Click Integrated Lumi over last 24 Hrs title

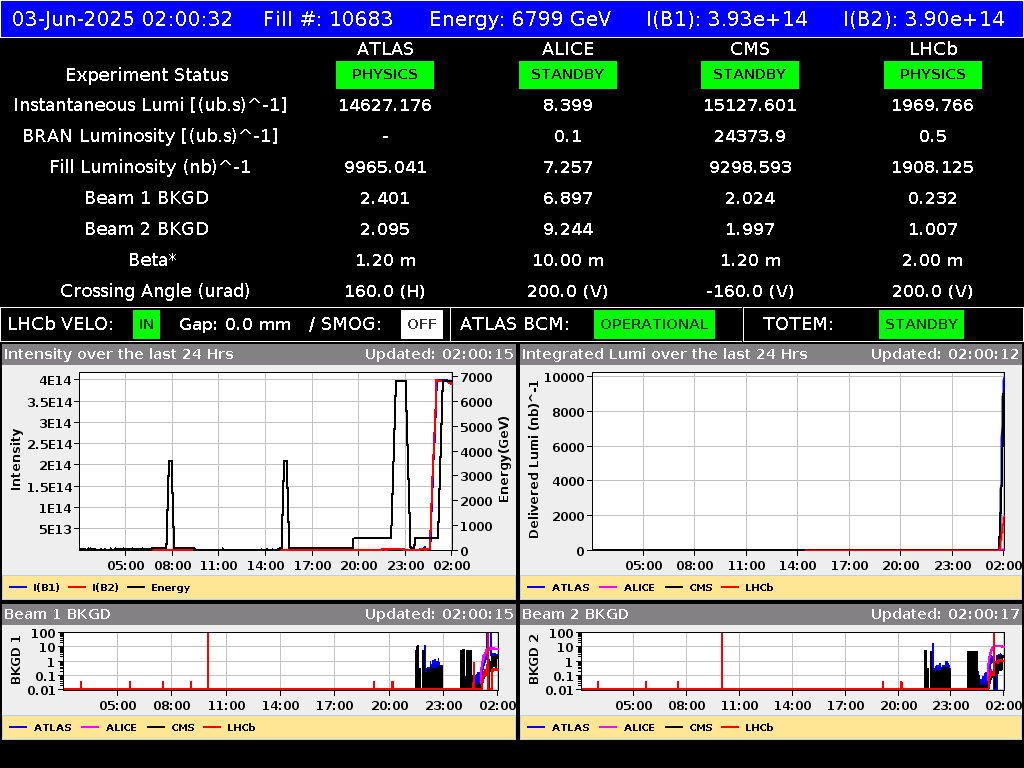pyautogui.click(x=664, y=354)
